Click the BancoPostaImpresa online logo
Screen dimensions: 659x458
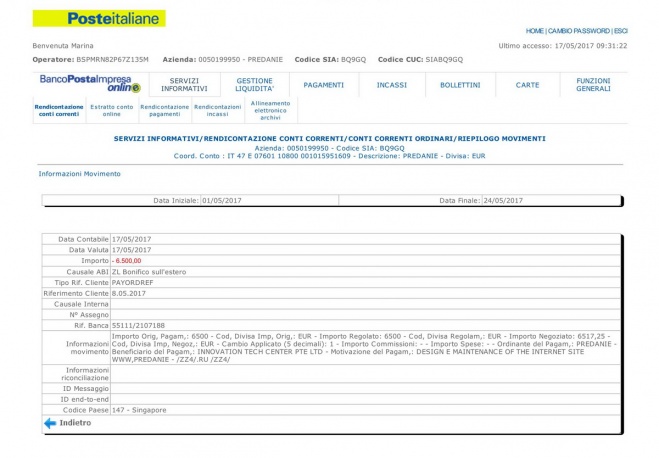click(85, 82)
